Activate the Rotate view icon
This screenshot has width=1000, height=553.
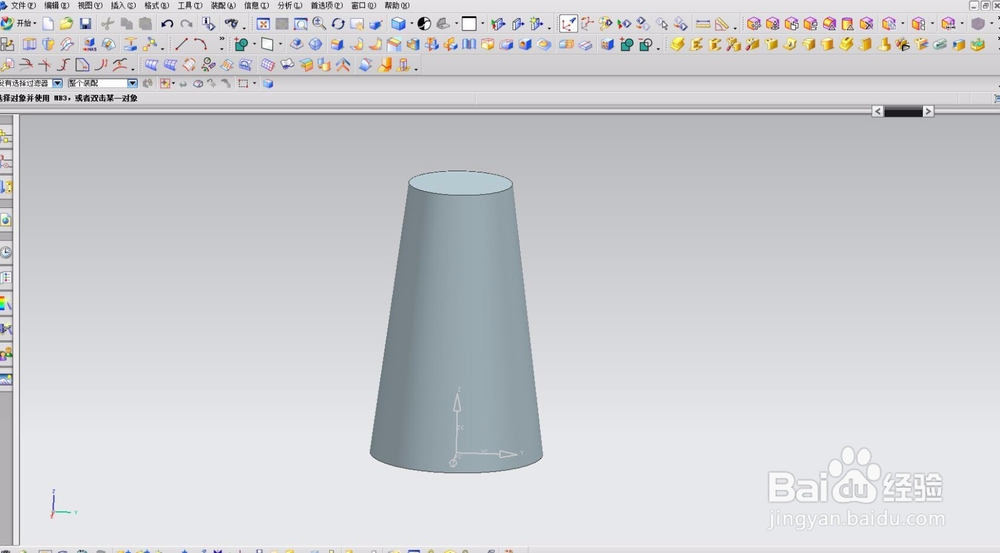coord(338,24)
